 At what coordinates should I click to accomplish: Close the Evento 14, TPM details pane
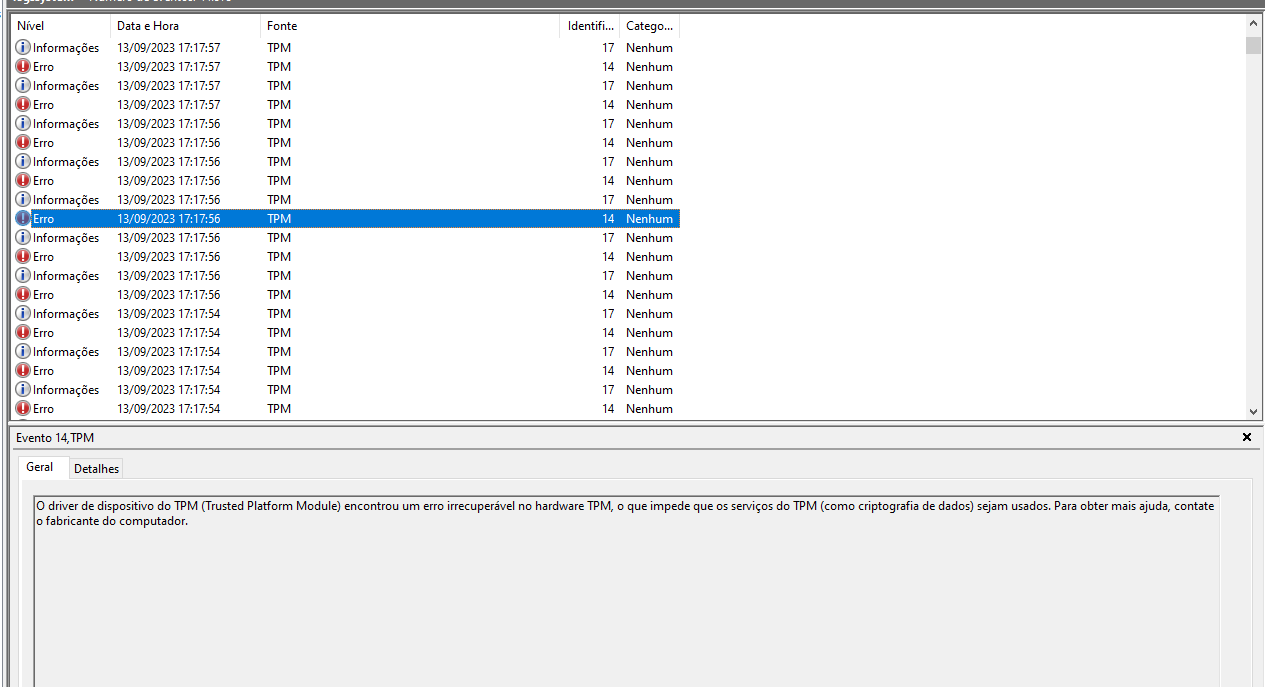(1247, 437)
